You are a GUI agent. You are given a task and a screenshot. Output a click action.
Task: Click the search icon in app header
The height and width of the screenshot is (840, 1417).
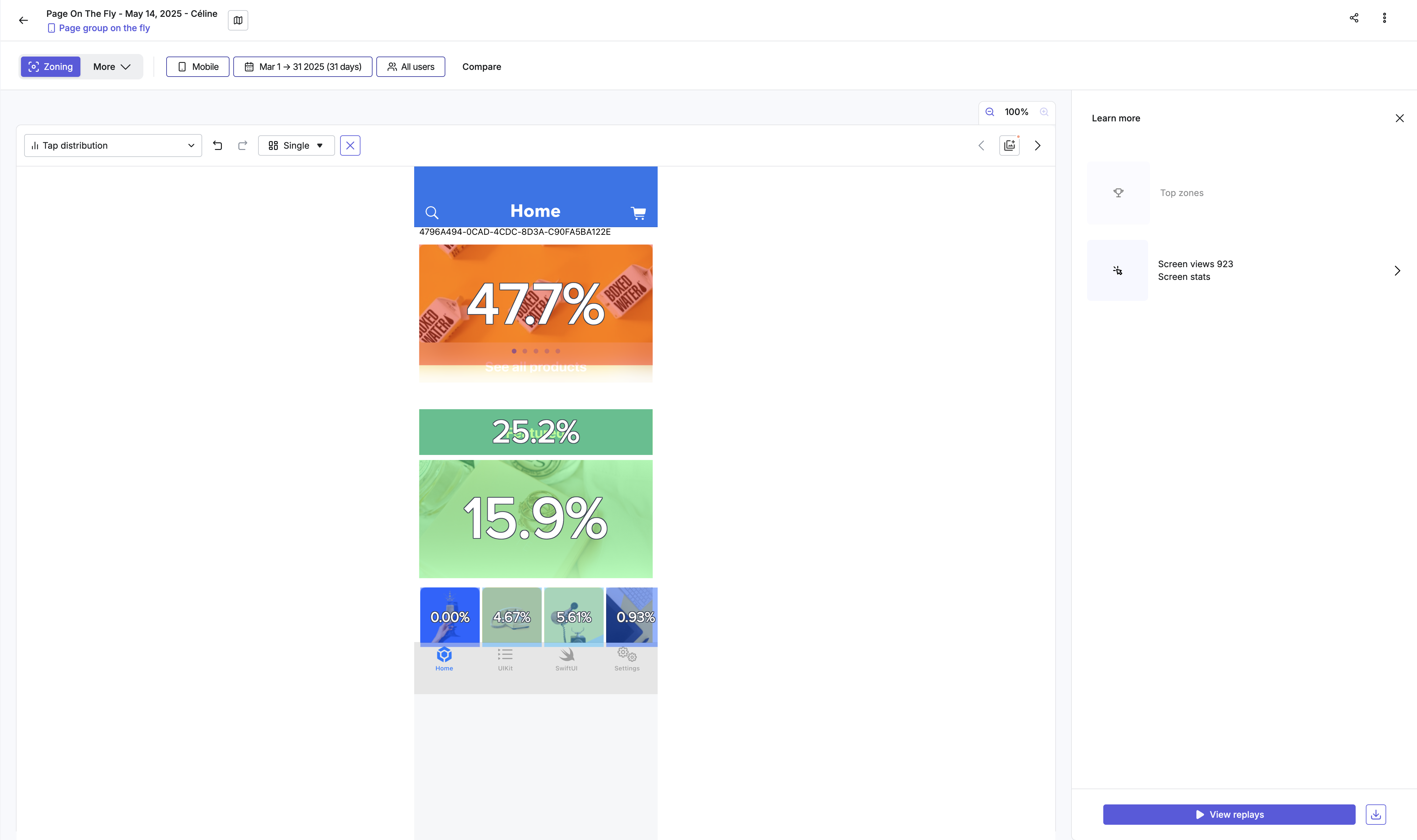pos(432,213)
